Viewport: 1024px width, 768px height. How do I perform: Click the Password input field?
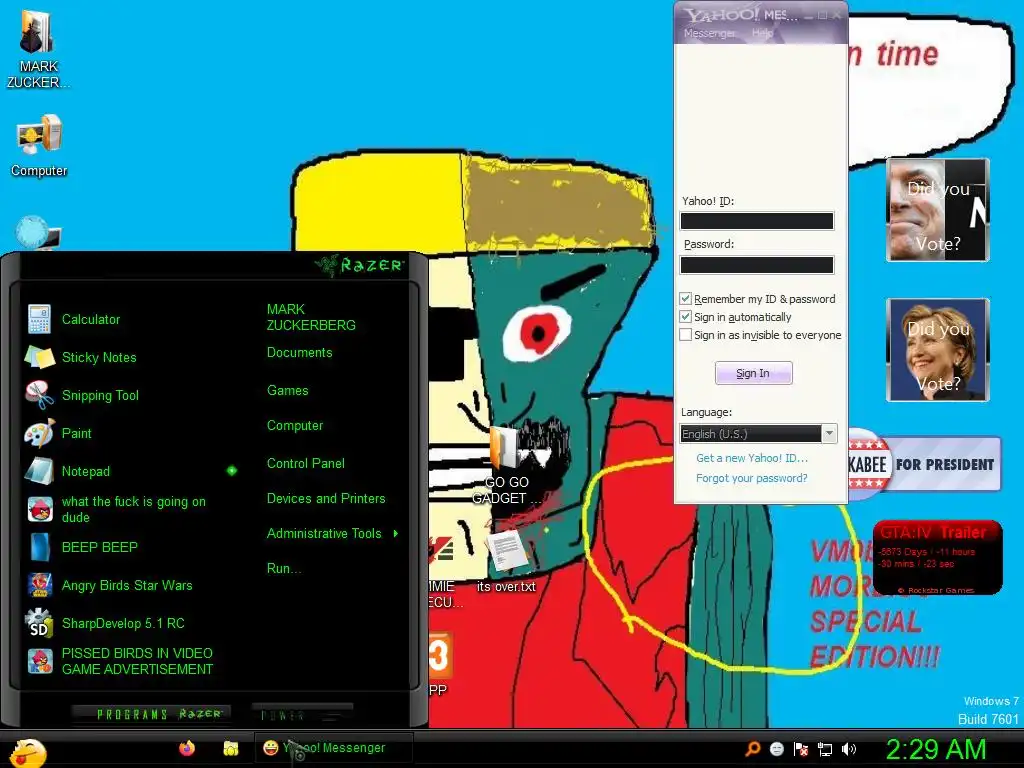pos(757,264)
